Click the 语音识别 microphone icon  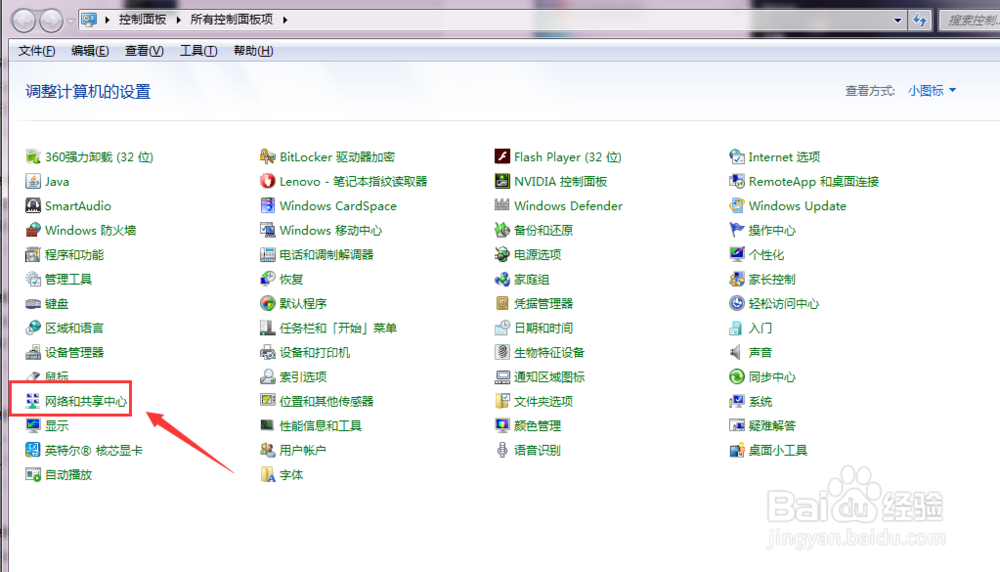[502, 450]
